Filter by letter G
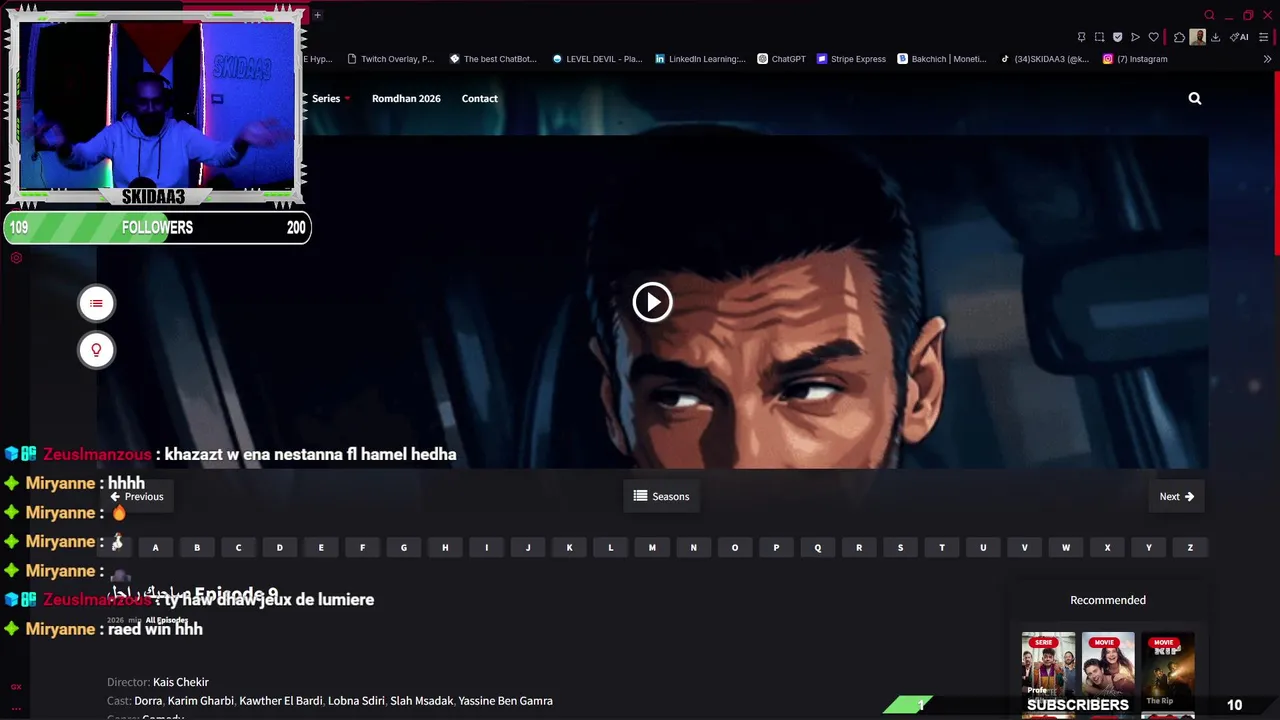The image size is (1280, 720). tap(404, 547)
